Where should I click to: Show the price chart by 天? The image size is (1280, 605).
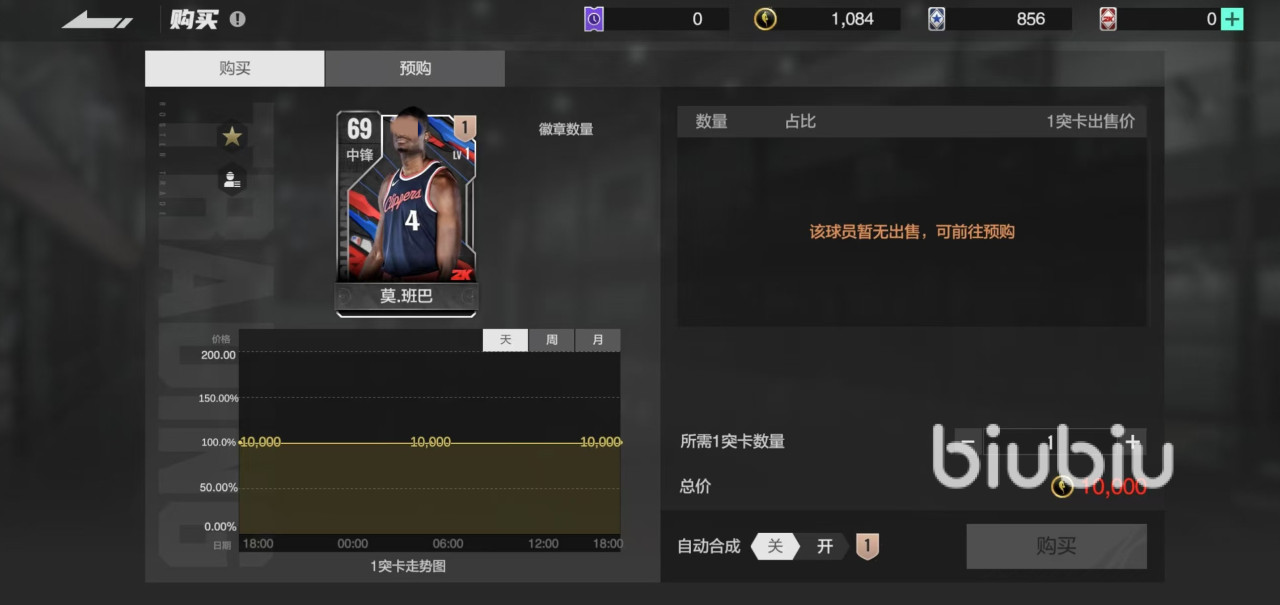506,340
